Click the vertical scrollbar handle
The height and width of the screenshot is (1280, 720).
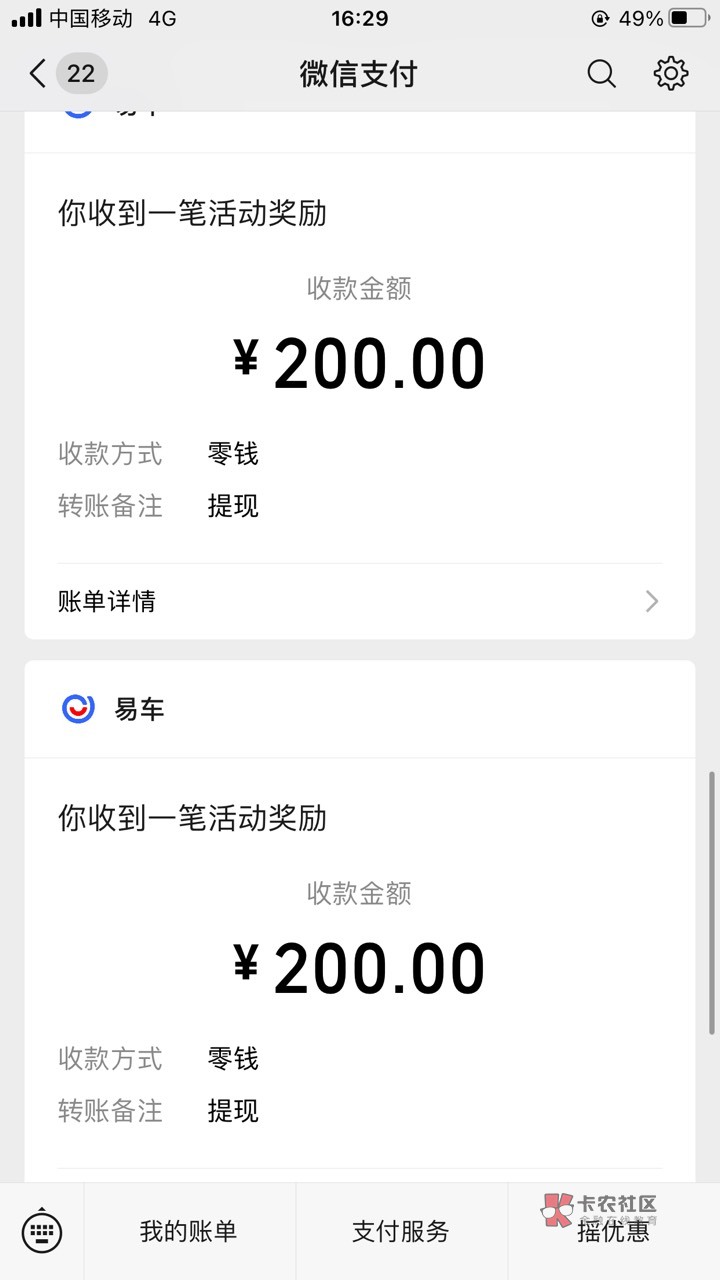tap(712, 902)
